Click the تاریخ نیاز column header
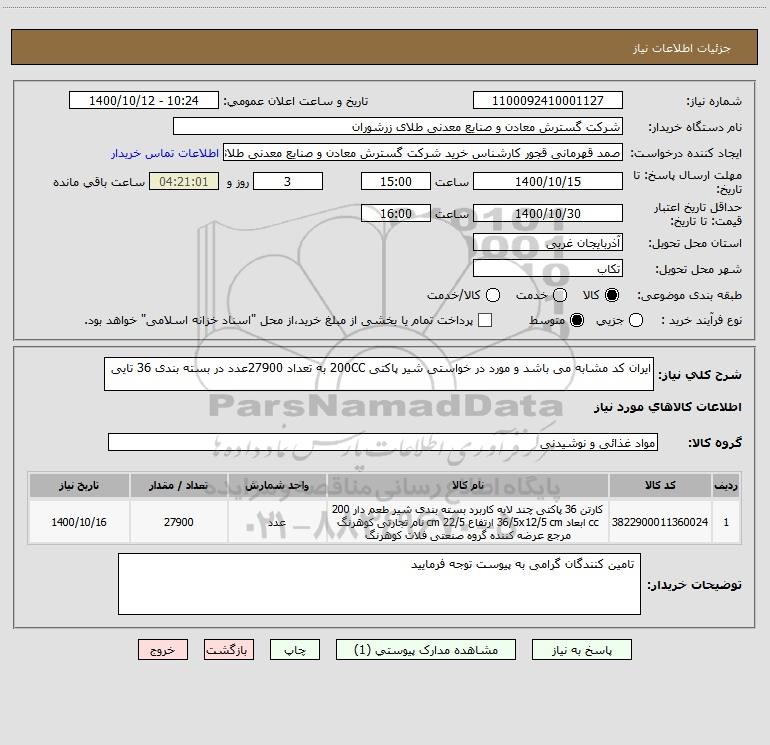 tap(79, 485)
